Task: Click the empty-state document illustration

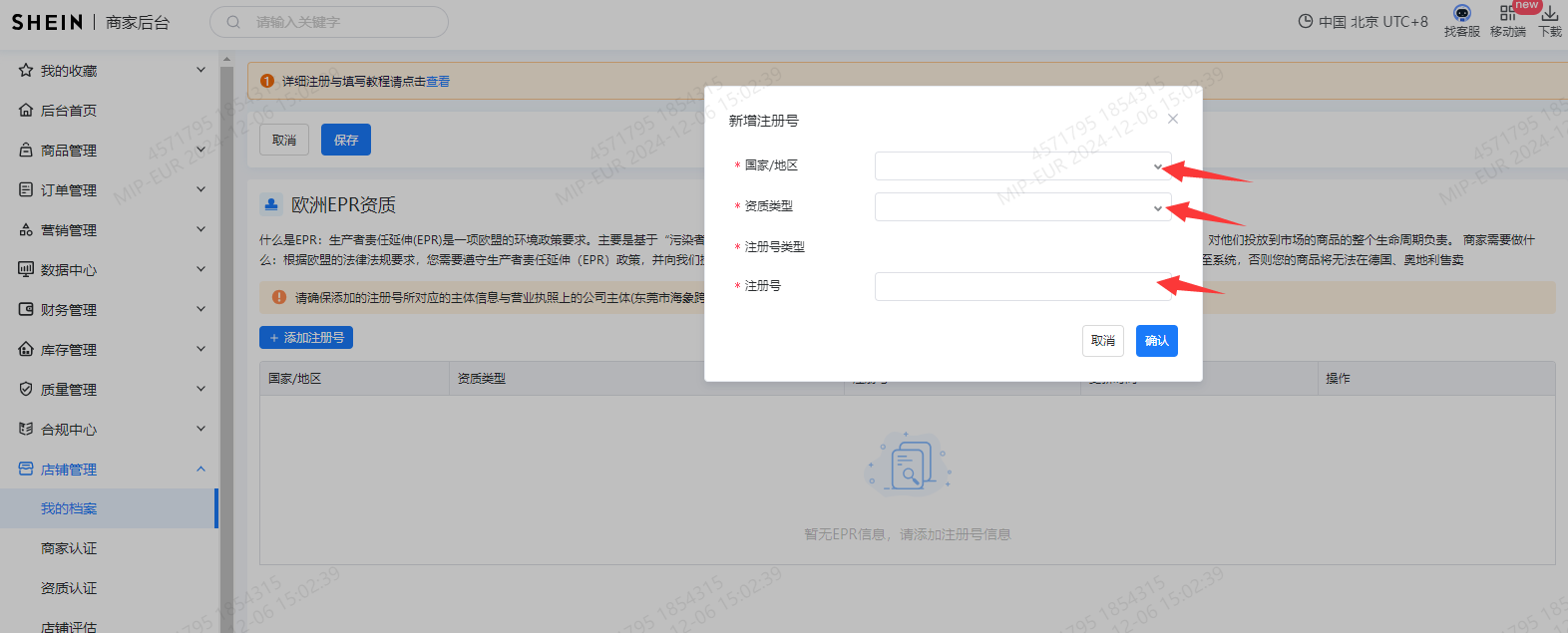Action: [908, 464]
